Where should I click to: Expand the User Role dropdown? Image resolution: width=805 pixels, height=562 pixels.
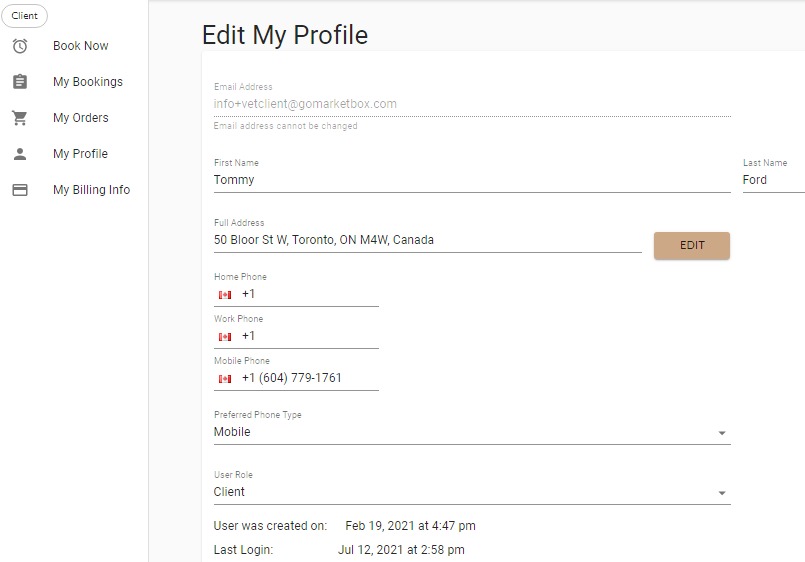pos(472,492)
